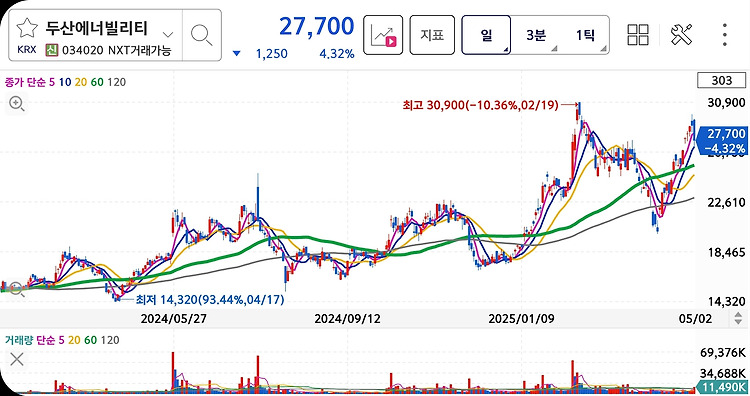Select the 일 daily period tab
Viewport: 750px width, 396px height.
[486, 35]
